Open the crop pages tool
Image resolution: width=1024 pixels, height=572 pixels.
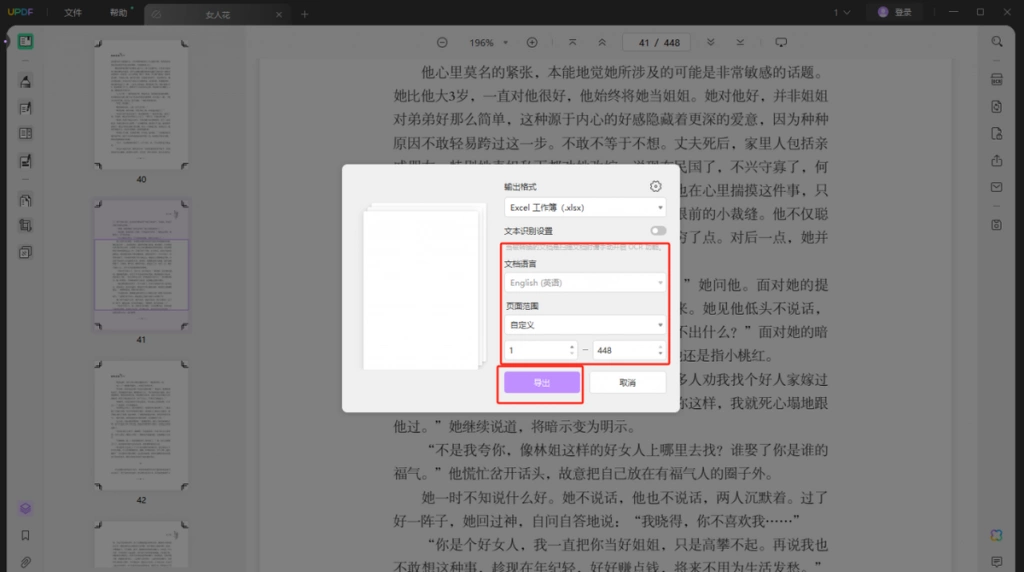tap(25, 226)
